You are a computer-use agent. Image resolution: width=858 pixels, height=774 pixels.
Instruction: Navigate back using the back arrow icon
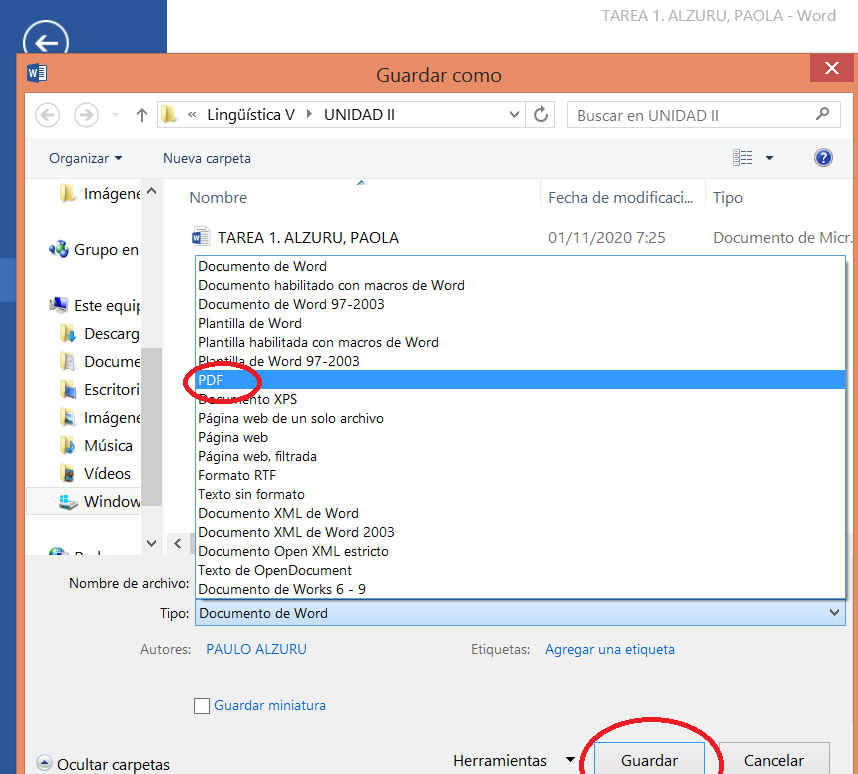47,114
